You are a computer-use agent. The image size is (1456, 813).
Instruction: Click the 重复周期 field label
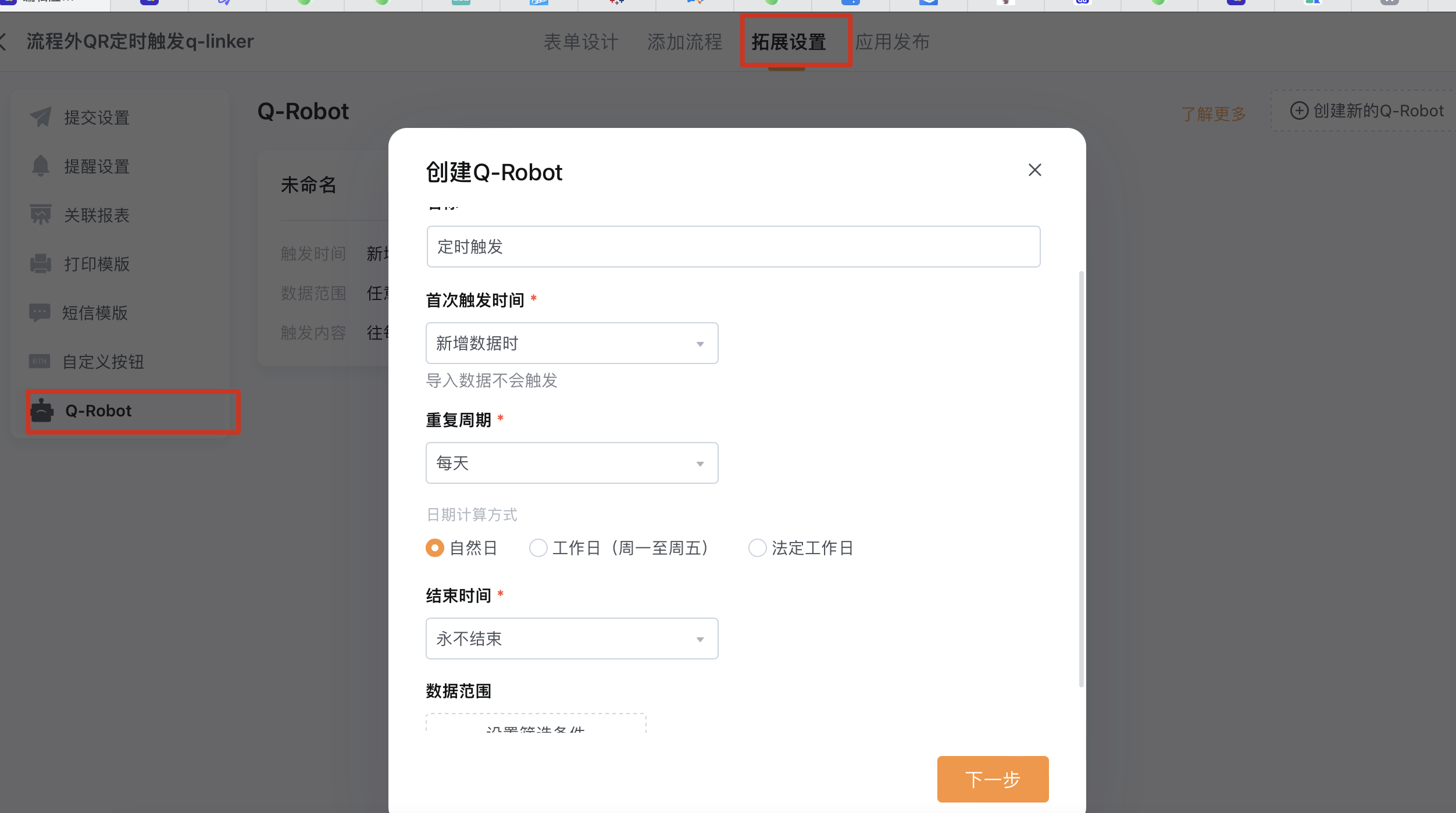459,420
